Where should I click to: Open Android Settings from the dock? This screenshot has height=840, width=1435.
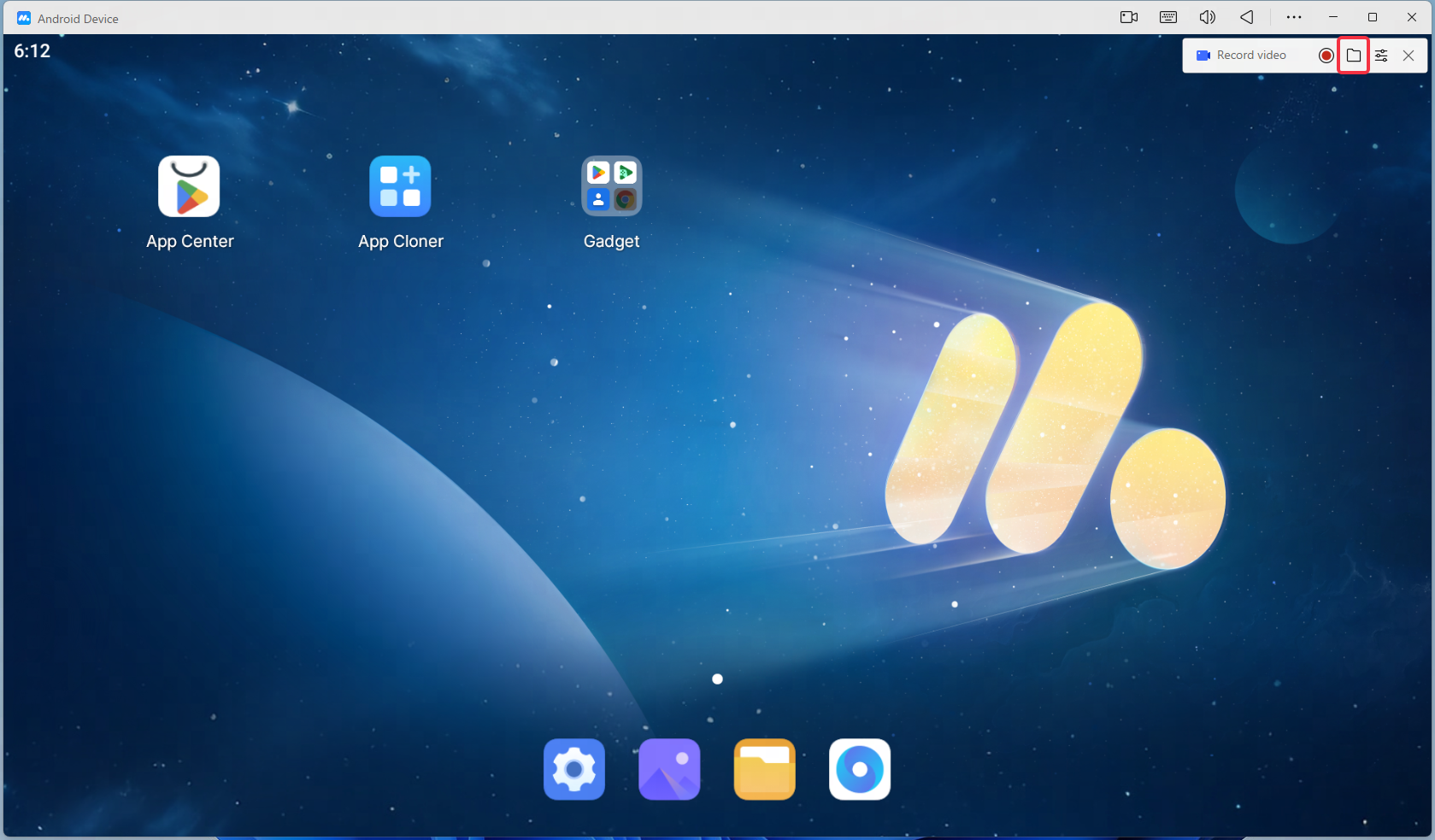point(574,769)
